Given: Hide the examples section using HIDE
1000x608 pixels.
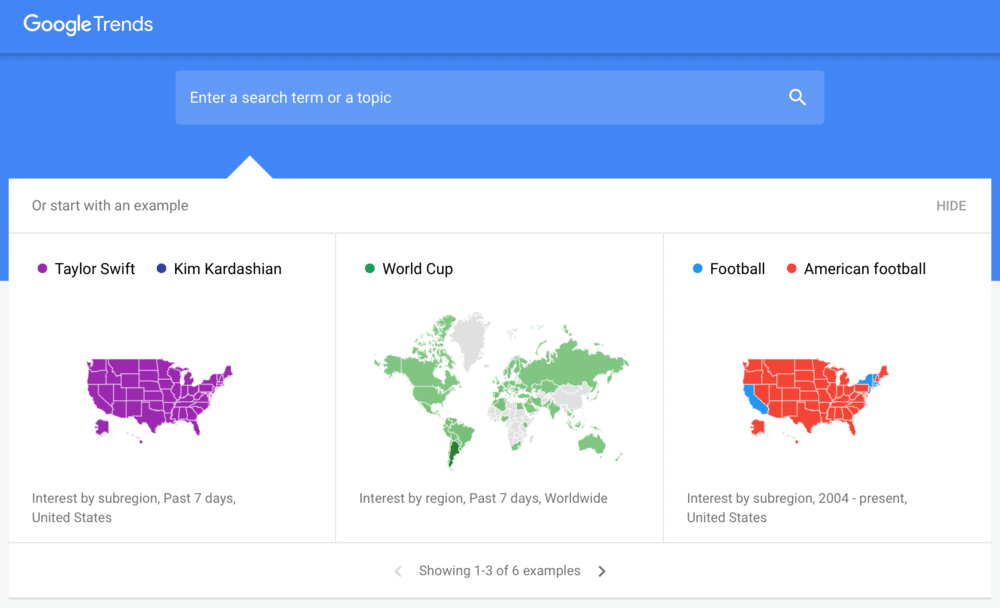Looking at the screenshot, I should point(950,205).
